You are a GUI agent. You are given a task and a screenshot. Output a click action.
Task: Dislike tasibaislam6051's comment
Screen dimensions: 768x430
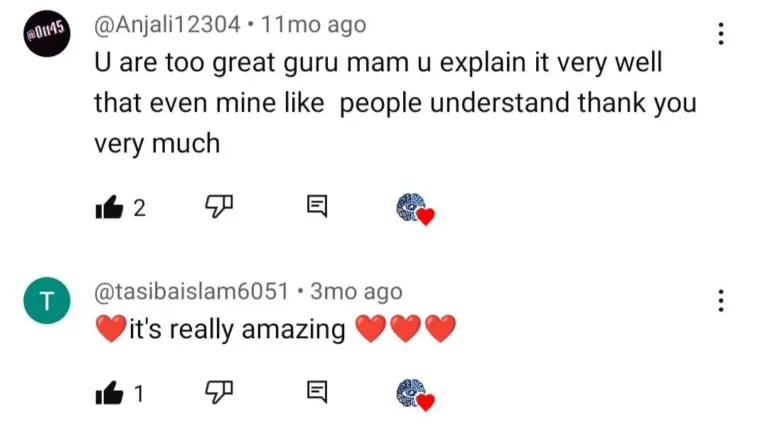pyautogui.click(x=217, y=393)
